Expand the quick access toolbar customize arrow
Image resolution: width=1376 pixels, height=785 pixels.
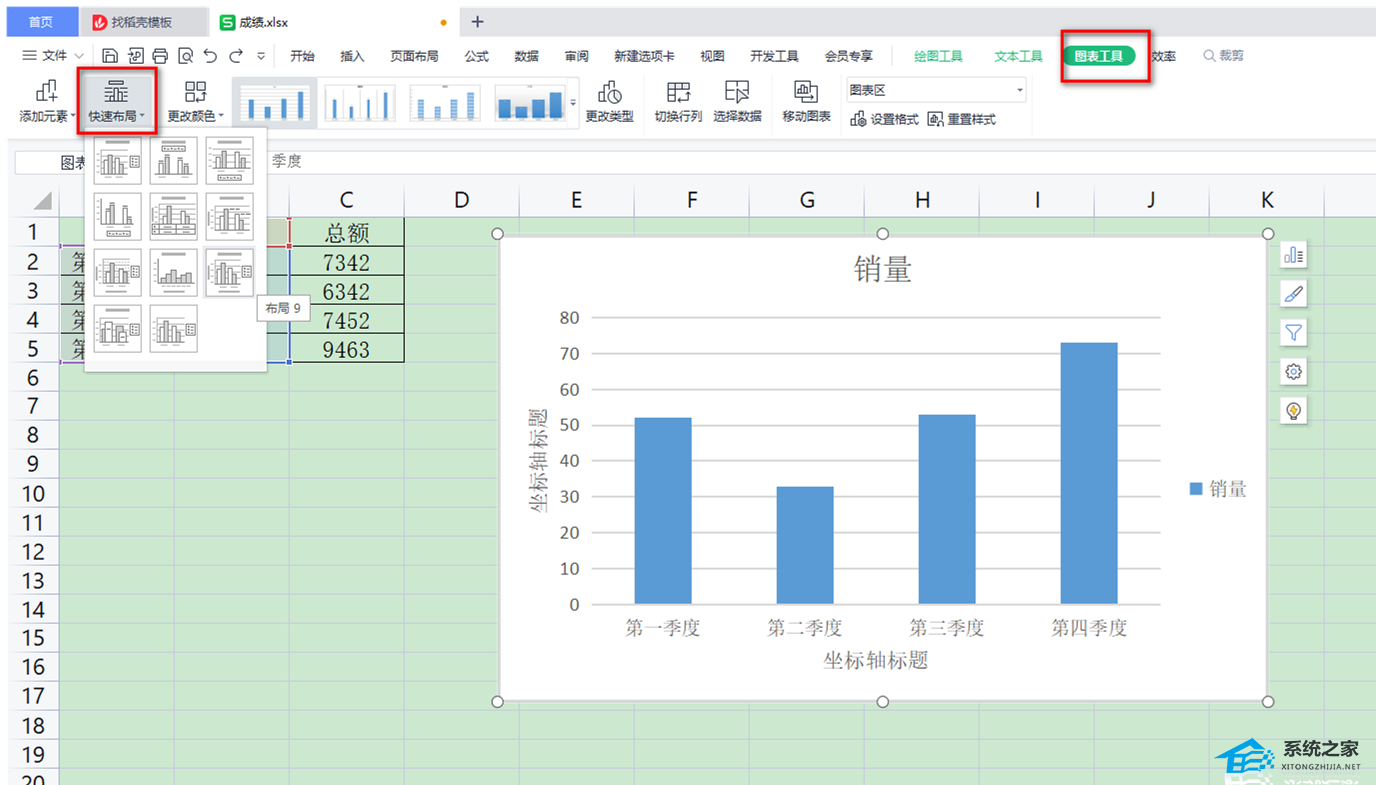tap(262, 56)
